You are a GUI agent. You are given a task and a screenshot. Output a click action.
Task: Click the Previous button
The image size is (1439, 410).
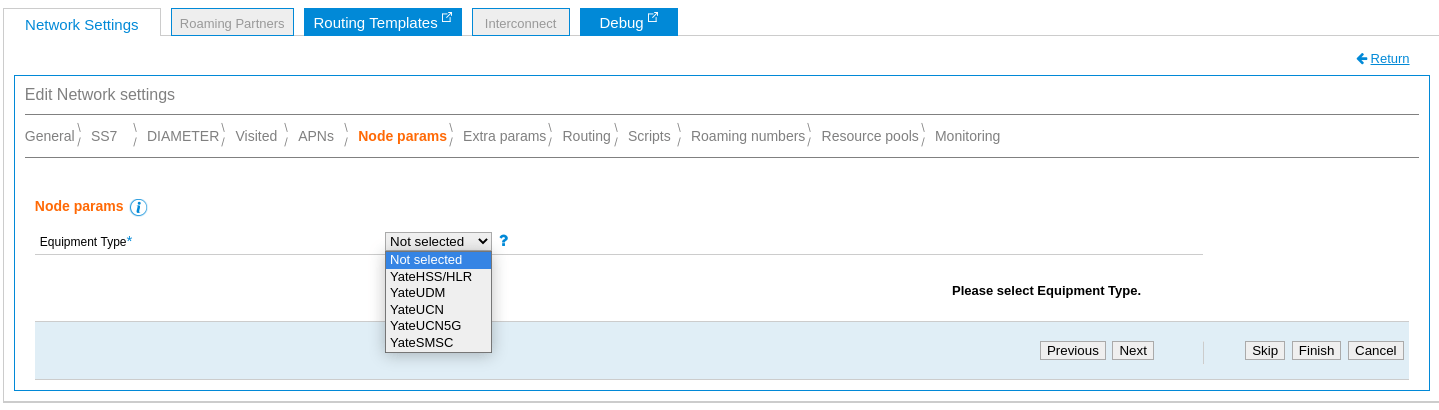pos(1073,350)
